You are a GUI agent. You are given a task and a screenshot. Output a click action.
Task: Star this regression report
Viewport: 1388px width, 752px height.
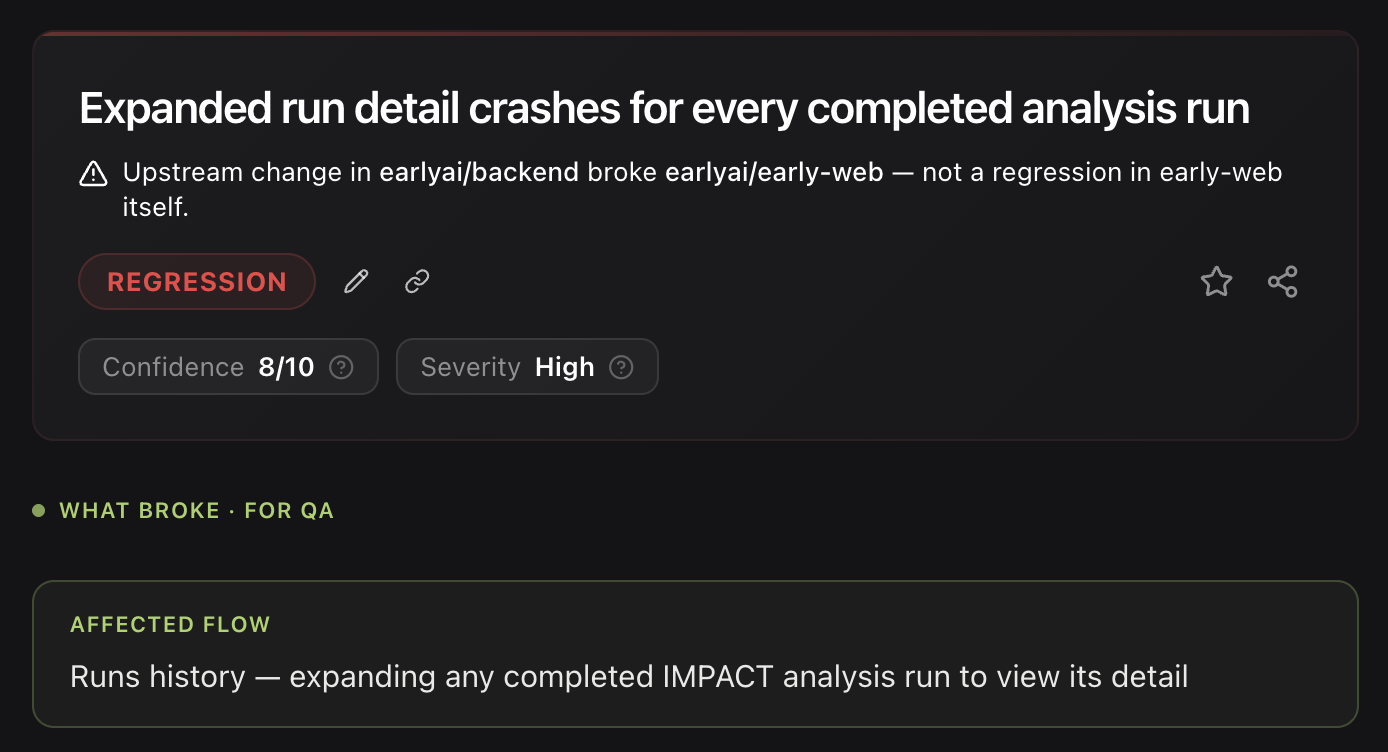(1216, 282)
